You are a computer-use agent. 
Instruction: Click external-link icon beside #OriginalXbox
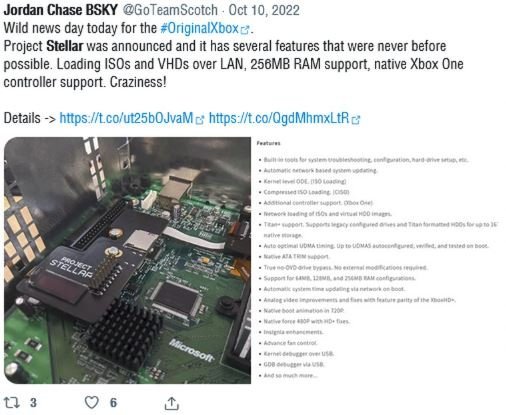pyautogui.click(x=245, y=30)
